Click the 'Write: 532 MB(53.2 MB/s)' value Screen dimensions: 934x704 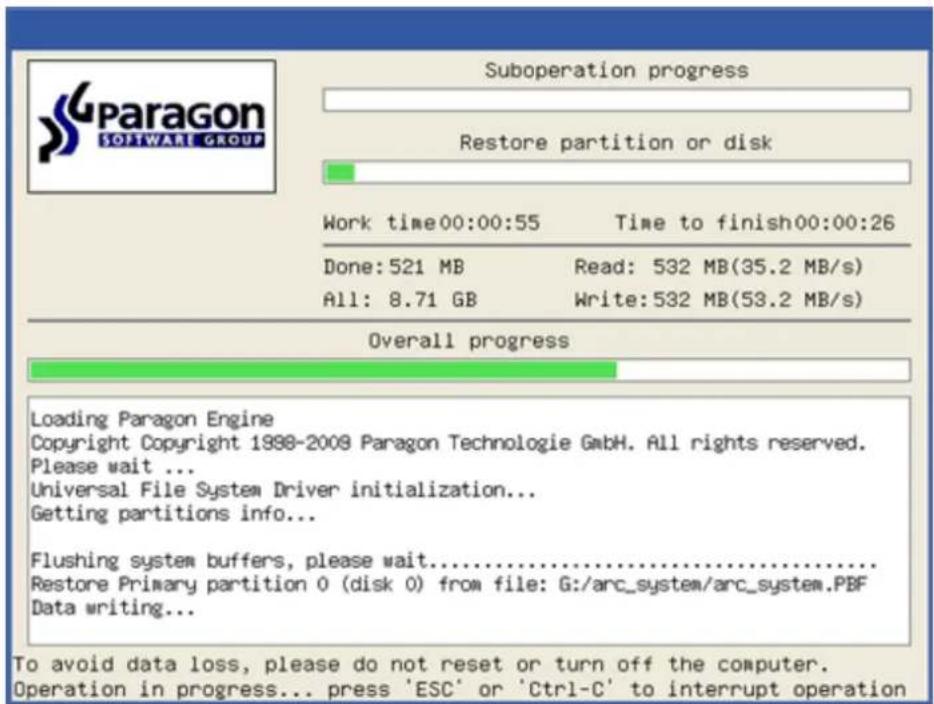pos(718,299)
